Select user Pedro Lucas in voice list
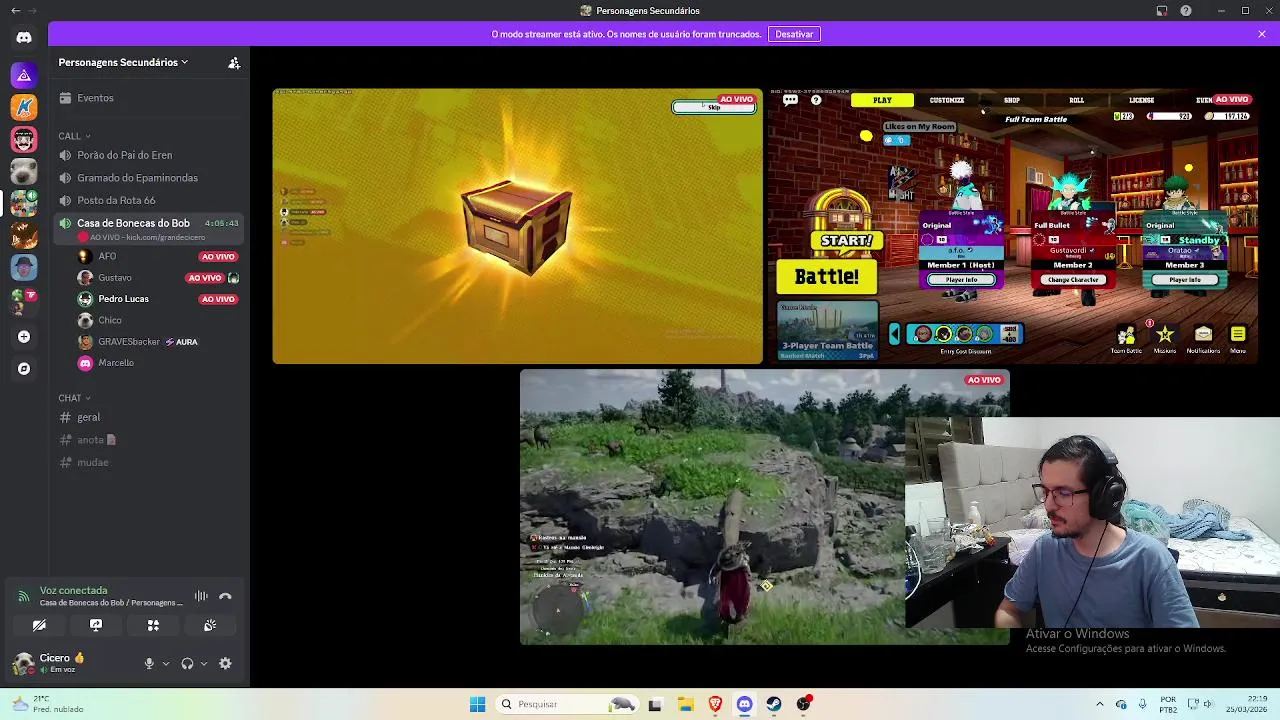 pyautogui.click(x=158, y=299)
